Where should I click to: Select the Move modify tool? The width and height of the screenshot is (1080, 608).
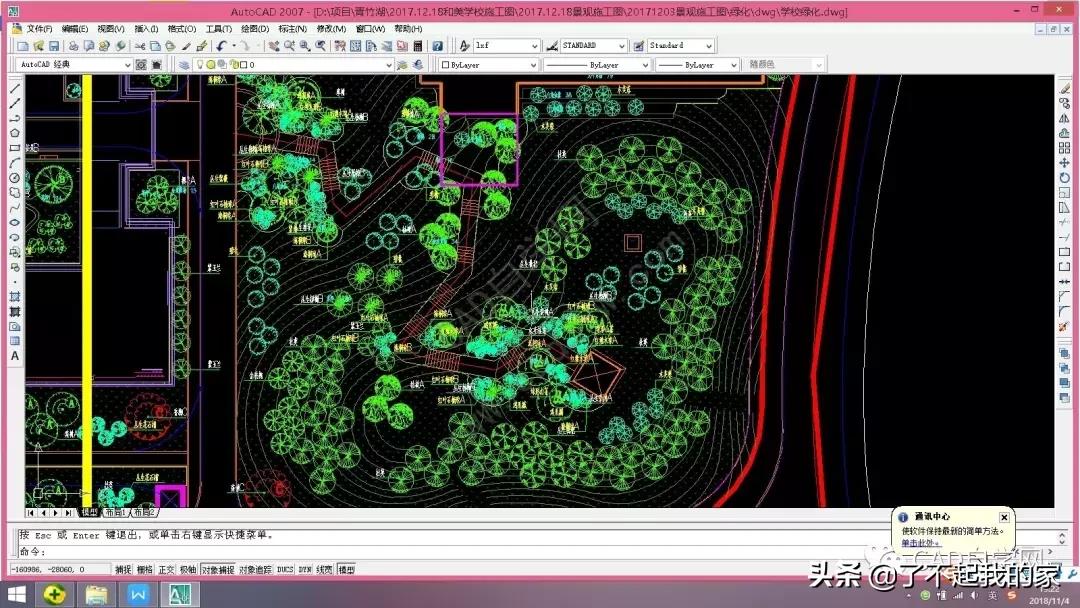1064,163
